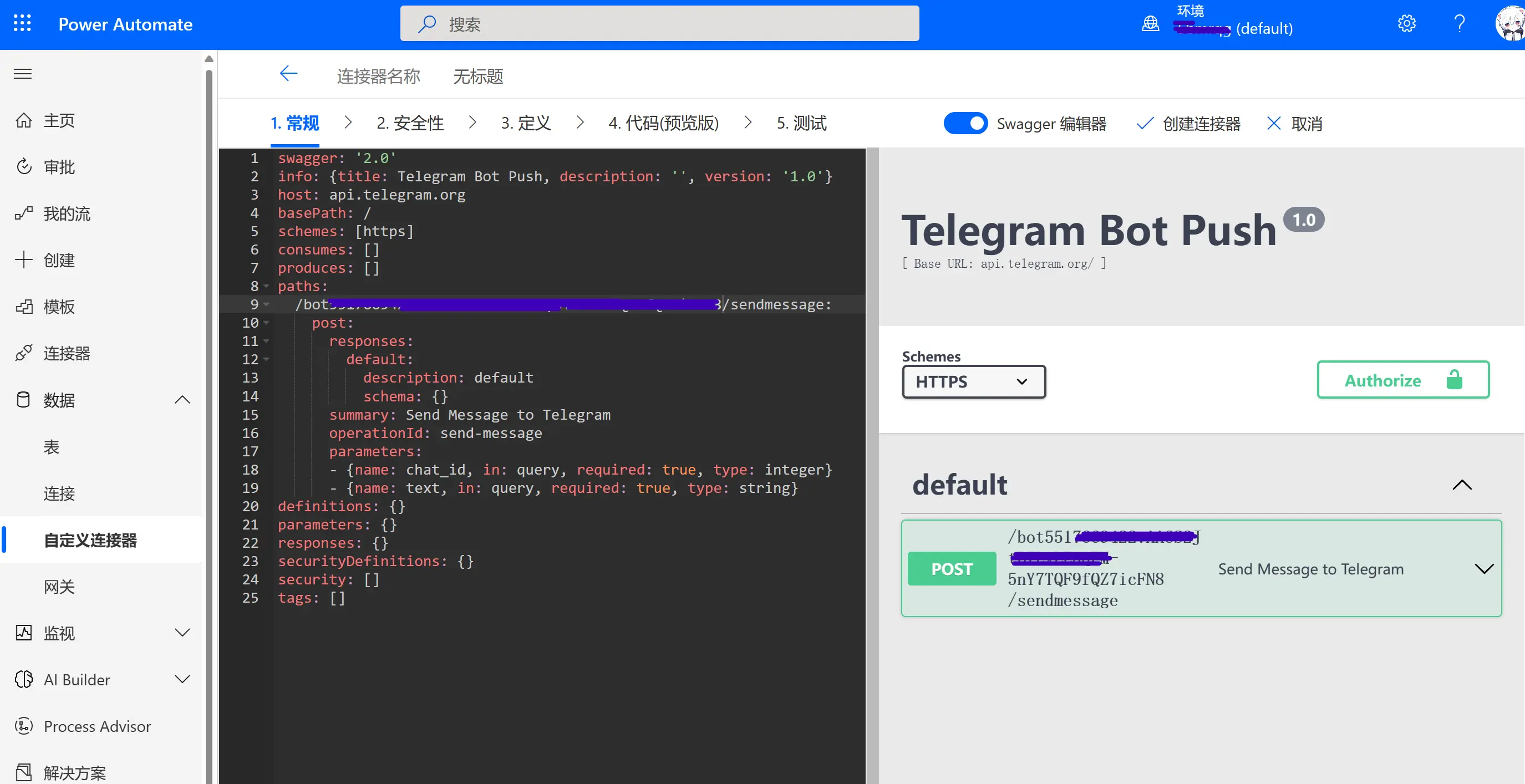Click the X icon beside 取消

[x=1273, y=123]
